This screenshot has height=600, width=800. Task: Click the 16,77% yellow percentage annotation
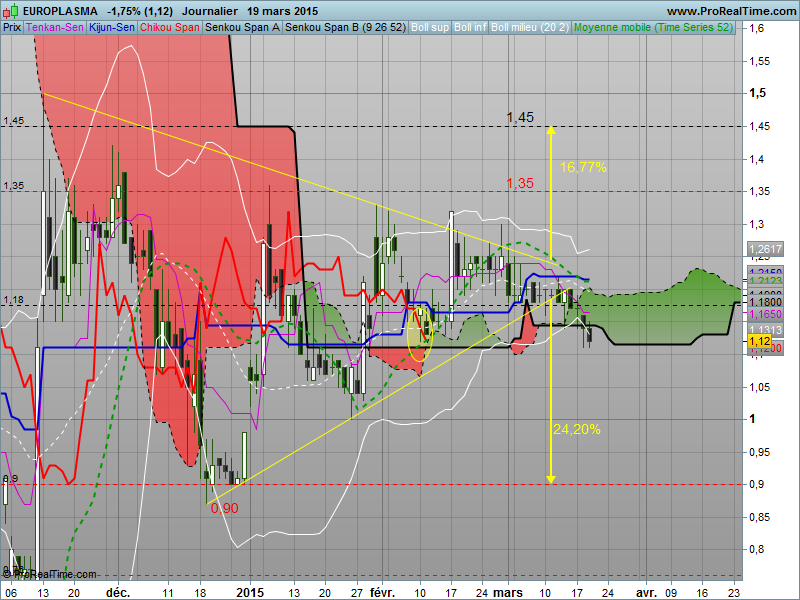click(583, 167)
